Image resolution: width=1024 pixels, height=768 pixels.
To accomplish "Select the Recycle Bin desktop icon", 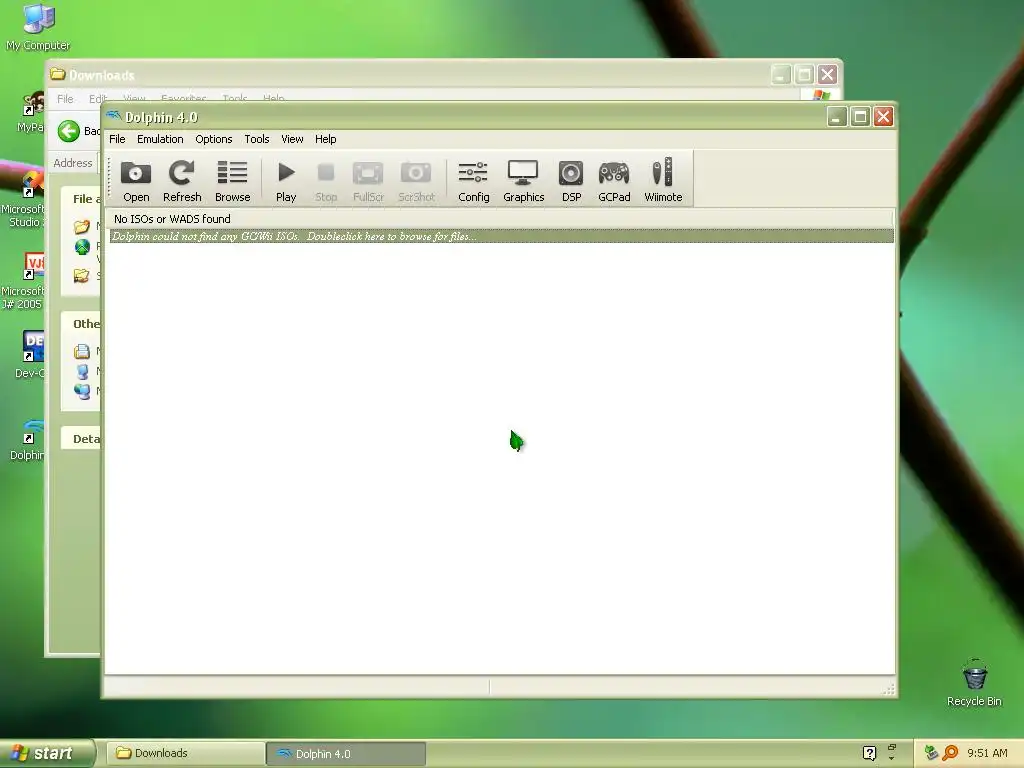I will tap(974, 683).
